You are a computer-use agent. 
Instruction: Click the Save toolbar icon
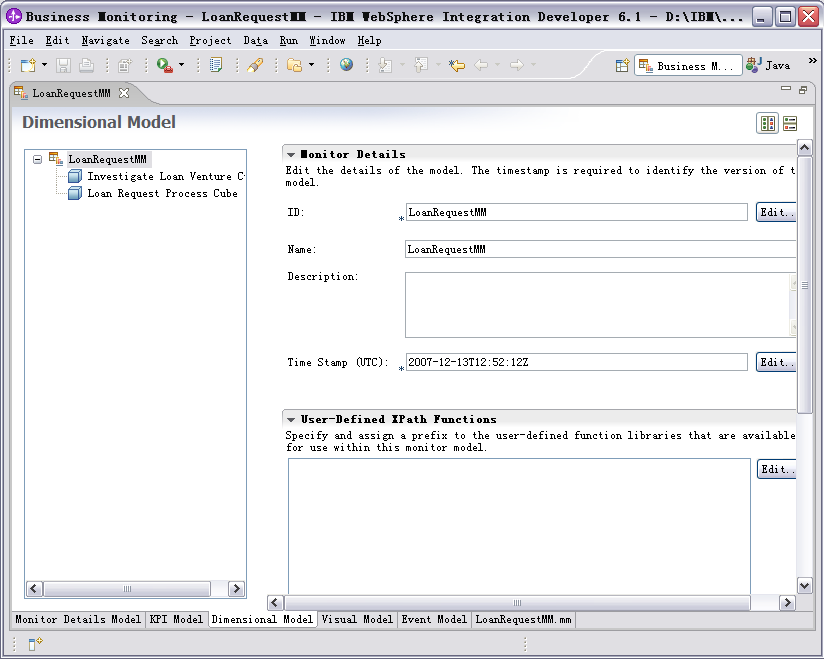click(x=64, y=65)
